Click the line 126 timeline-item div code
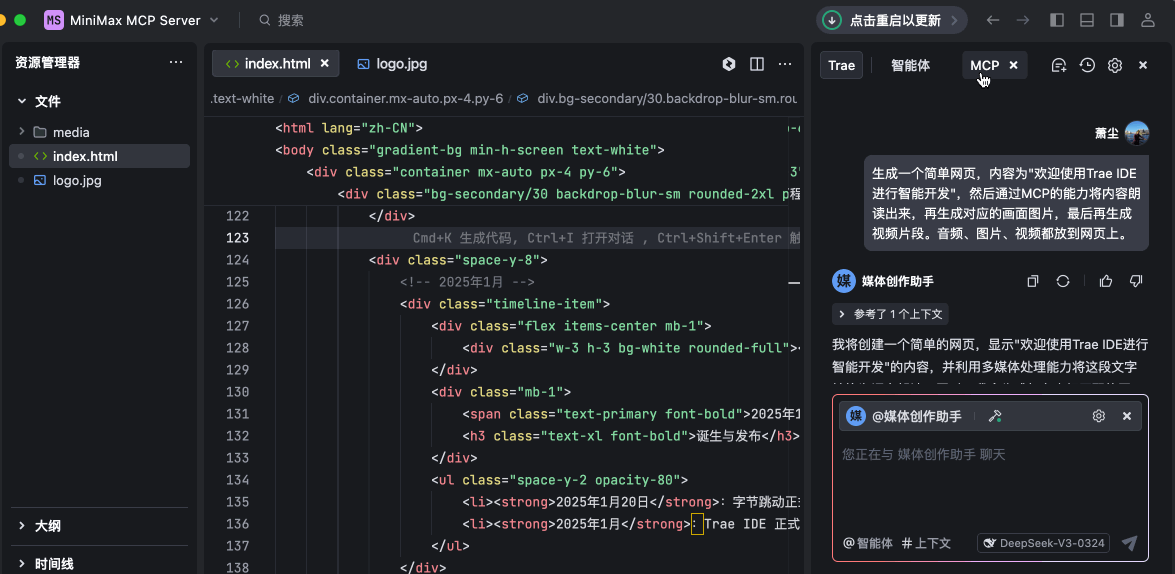The image size is (1175, 574). pyautogui.click(x=505, y=304)
